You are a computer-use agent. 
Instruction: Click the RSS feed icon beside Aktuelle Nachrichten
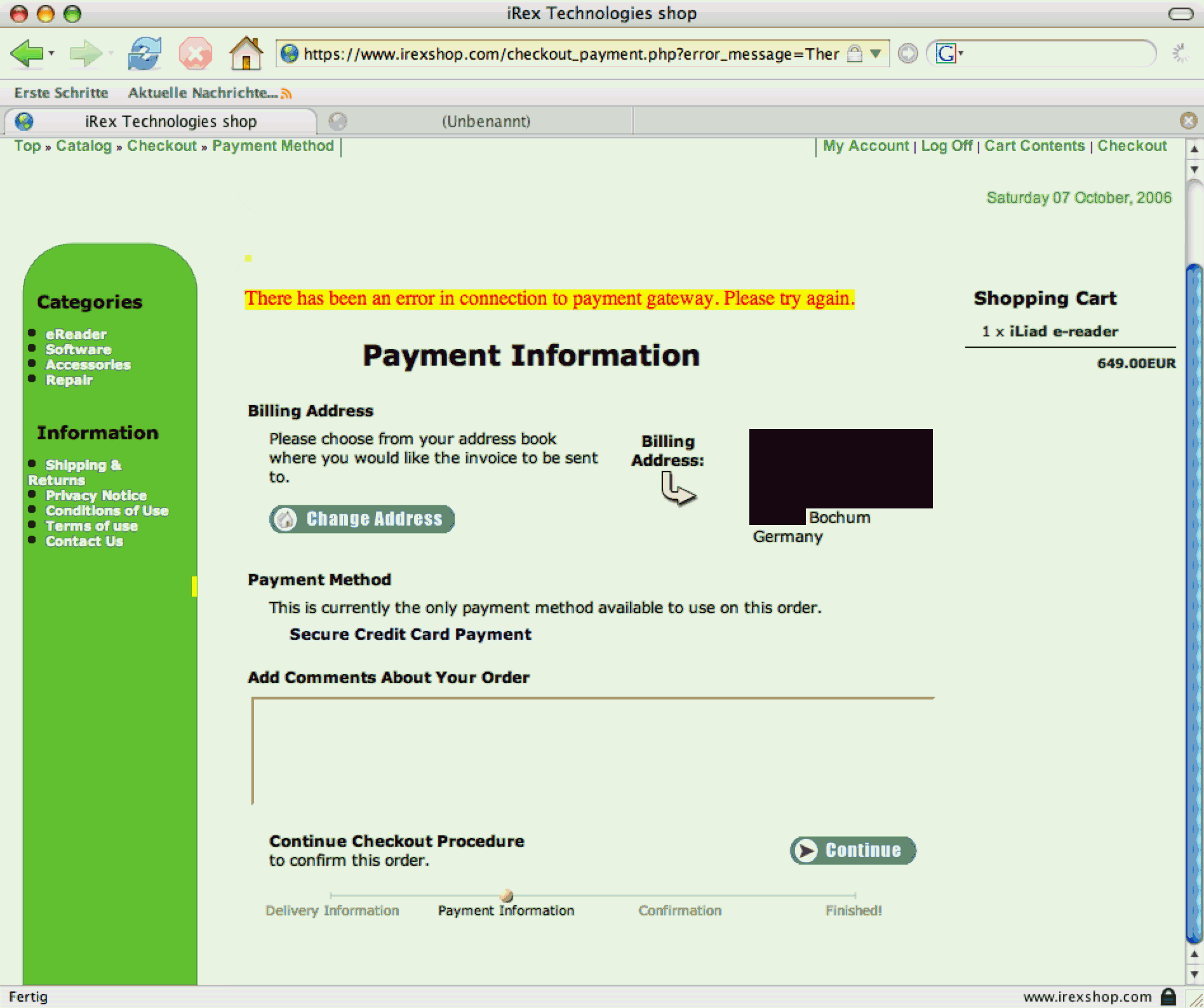(x=286, y=94)
